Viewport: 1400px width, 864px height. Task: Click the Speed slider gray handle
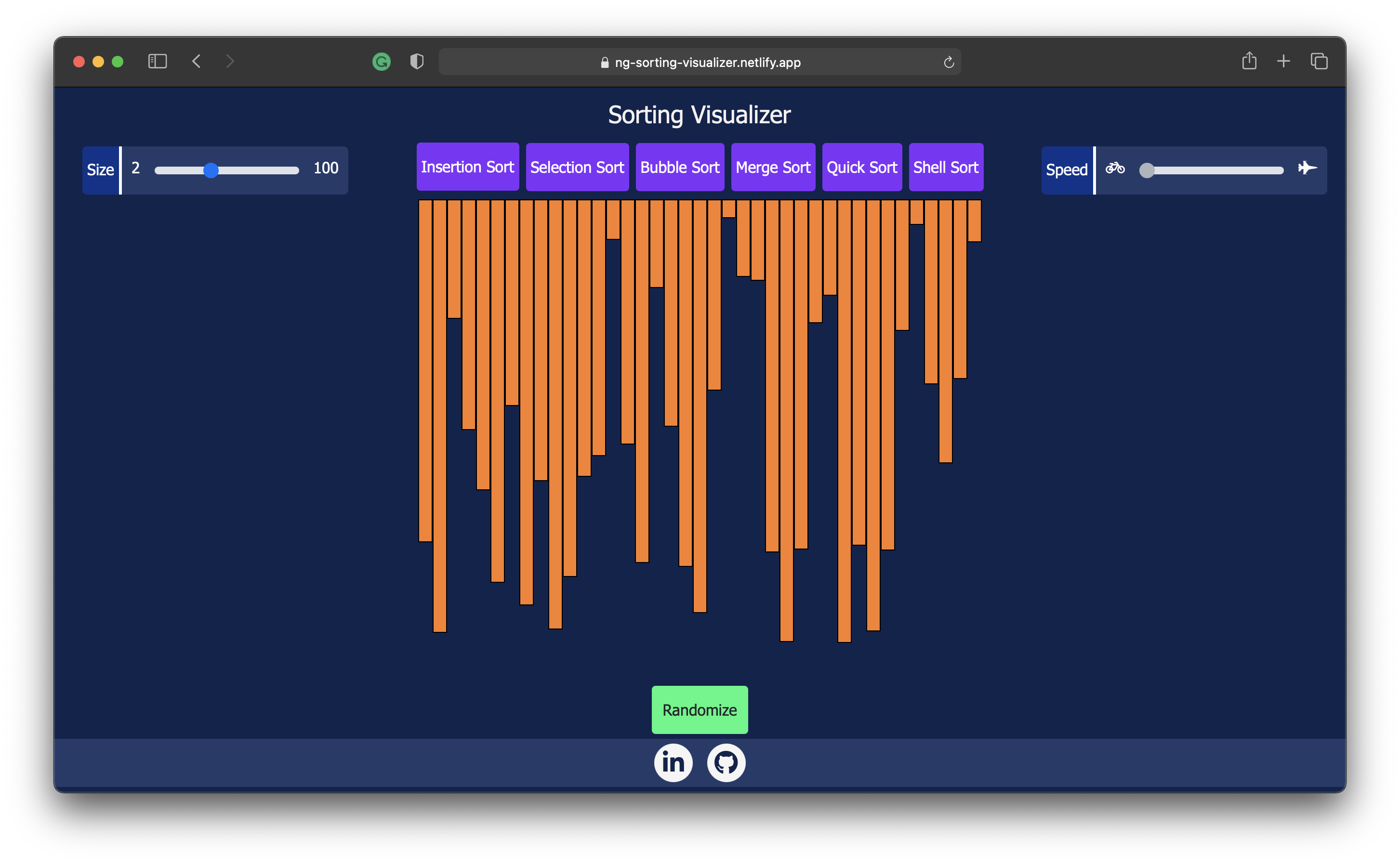click(x=1146, y=170)
